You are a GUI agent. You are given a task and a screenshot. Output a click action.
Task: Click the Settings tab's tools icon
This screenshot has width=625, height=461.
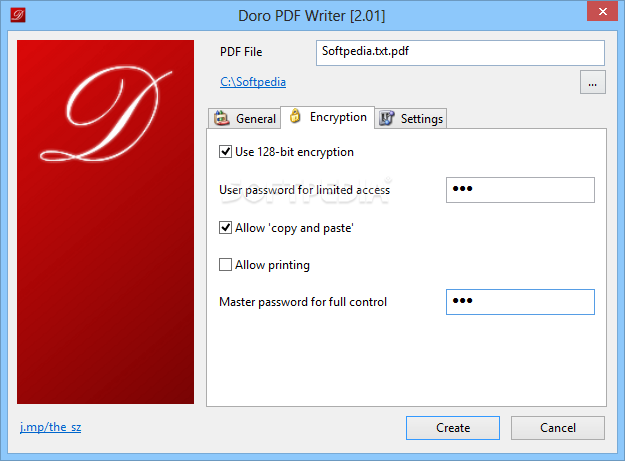386,118
